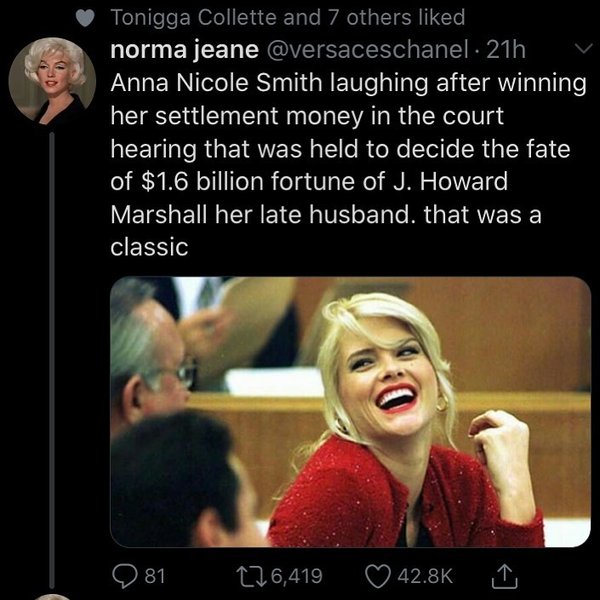This screenshot has height=600, width=600.
Task: Expand the tweet options chevron
Action: 575,49
